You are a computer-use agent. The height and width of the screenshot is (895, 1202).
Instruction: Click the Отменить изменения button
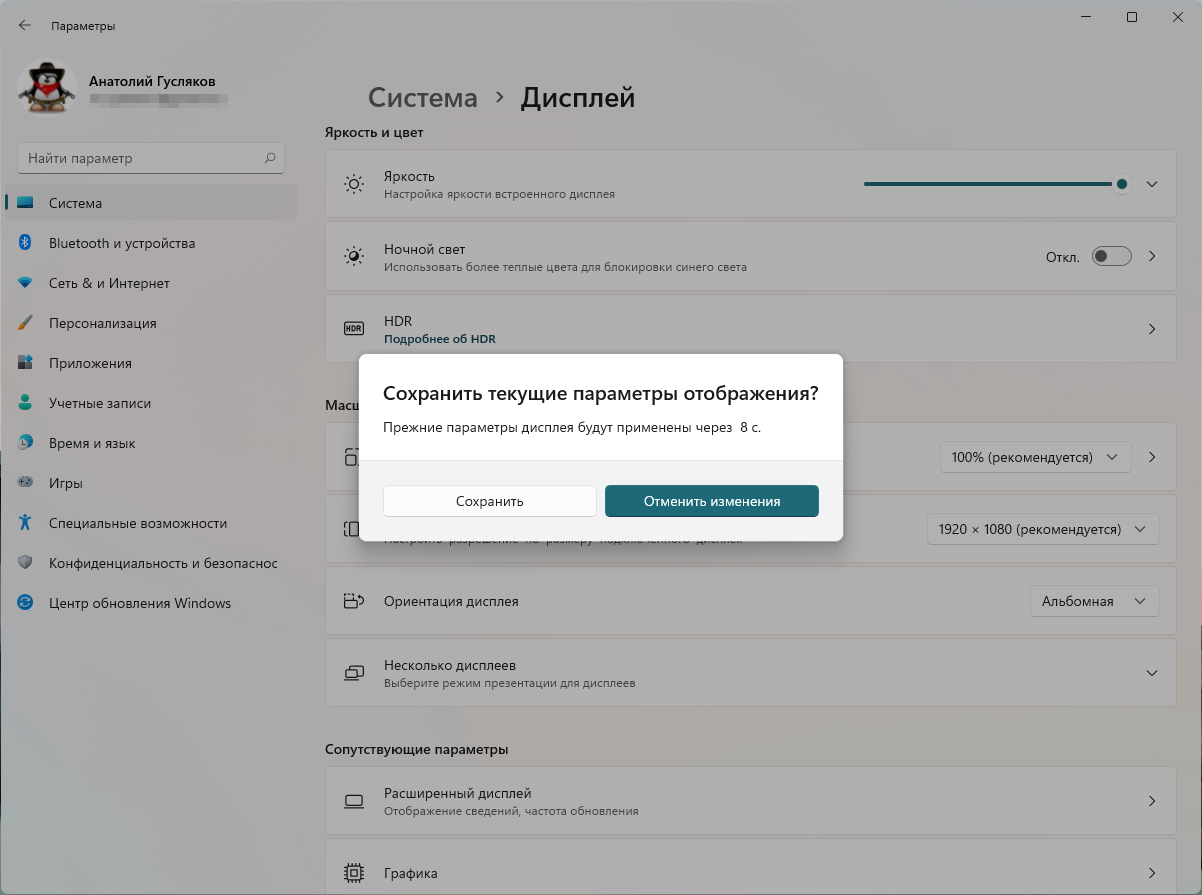tap(711, 501)
